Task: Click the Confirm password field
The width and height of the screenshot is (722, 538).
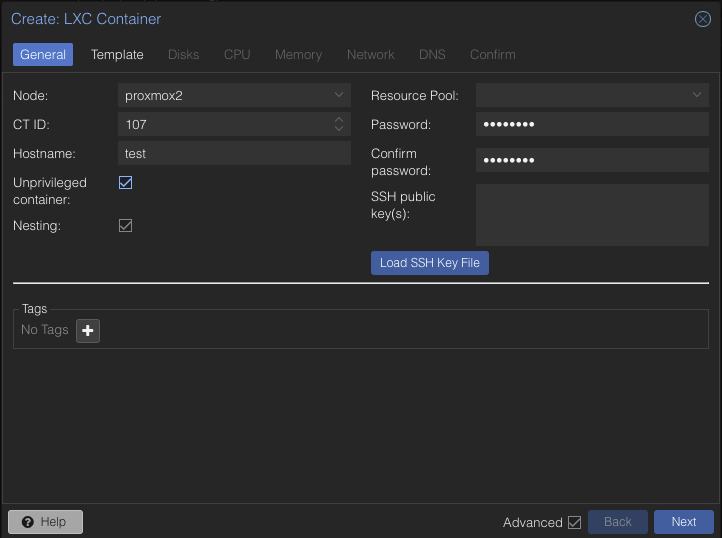Action: [592, 161]
